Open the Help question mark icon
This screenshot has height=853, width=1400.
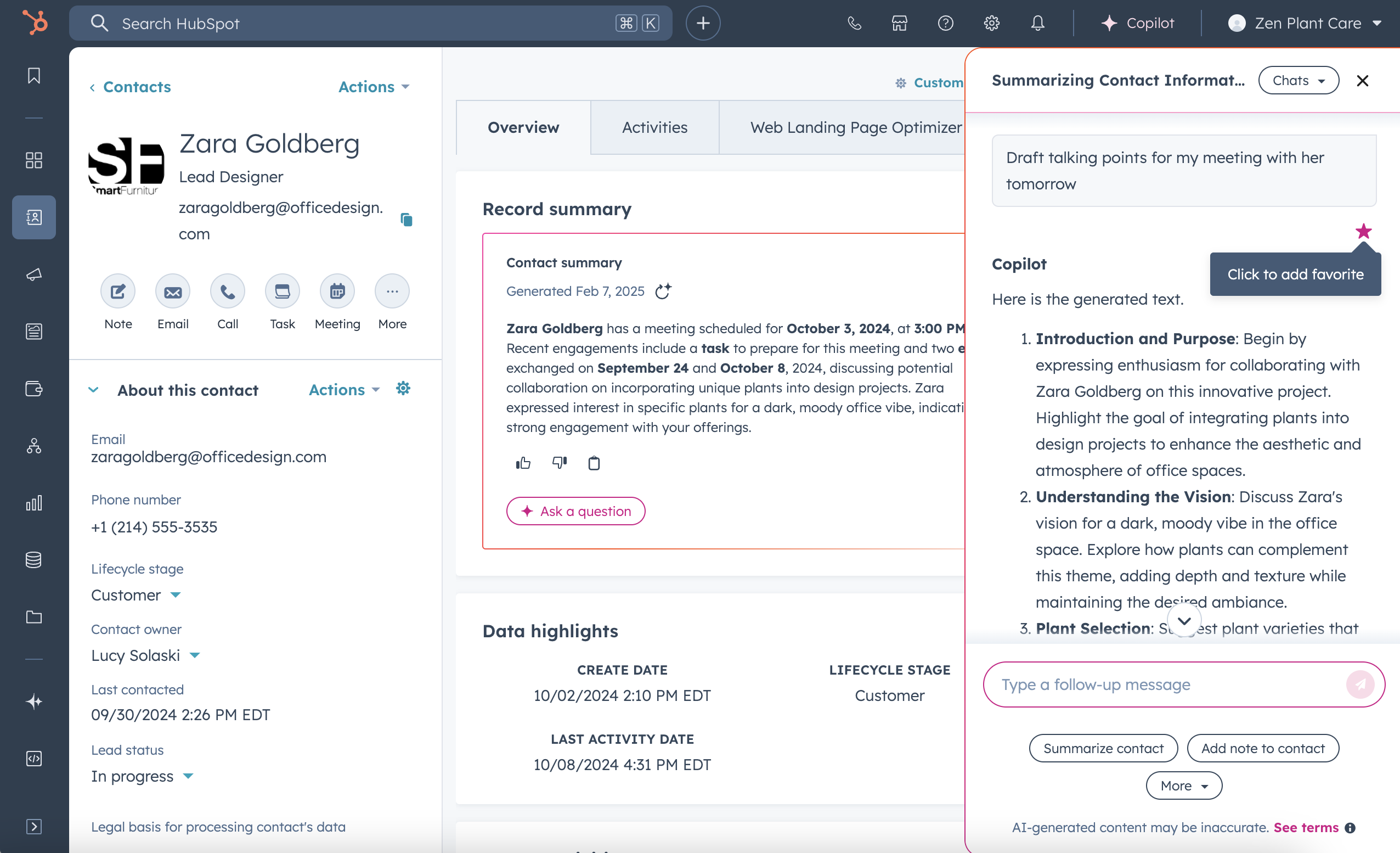(945, 23)
